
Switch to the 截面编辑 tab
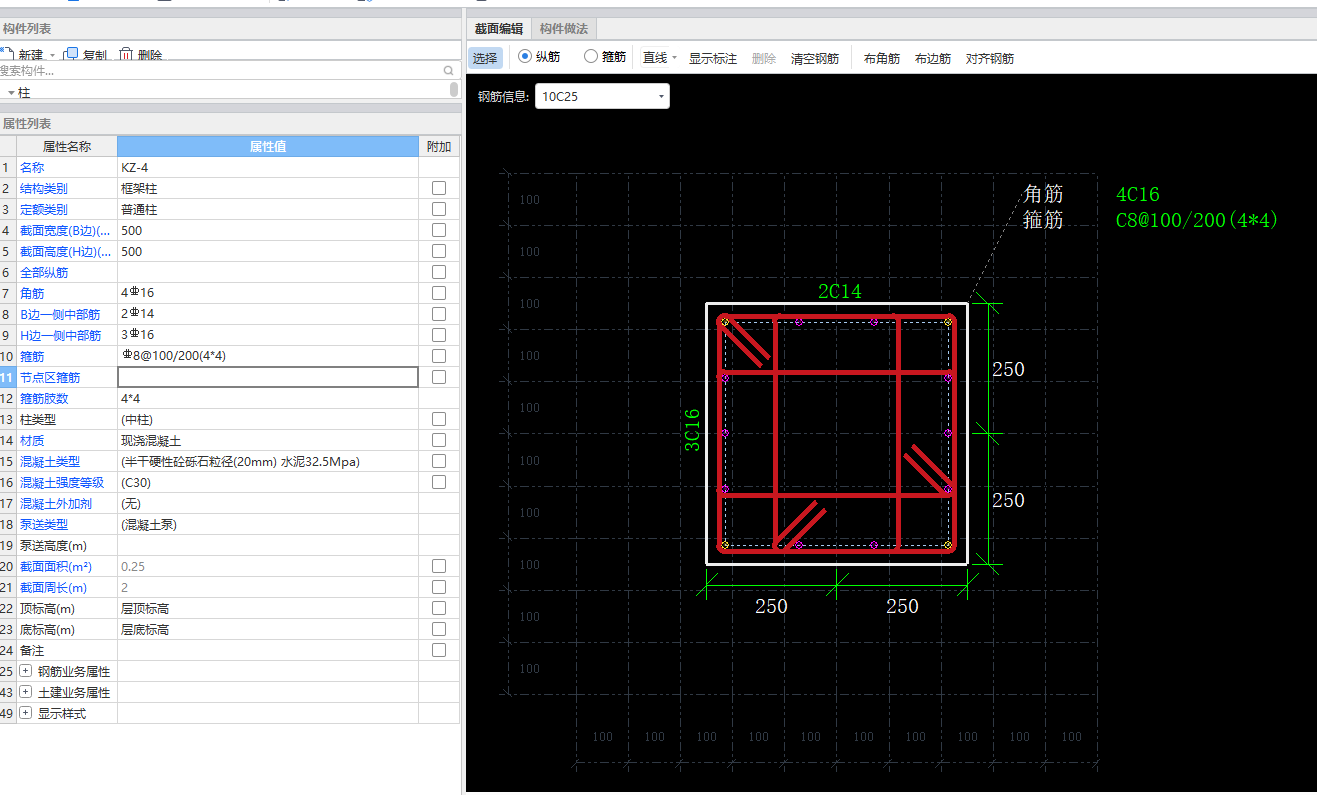[x=498, y=28]
